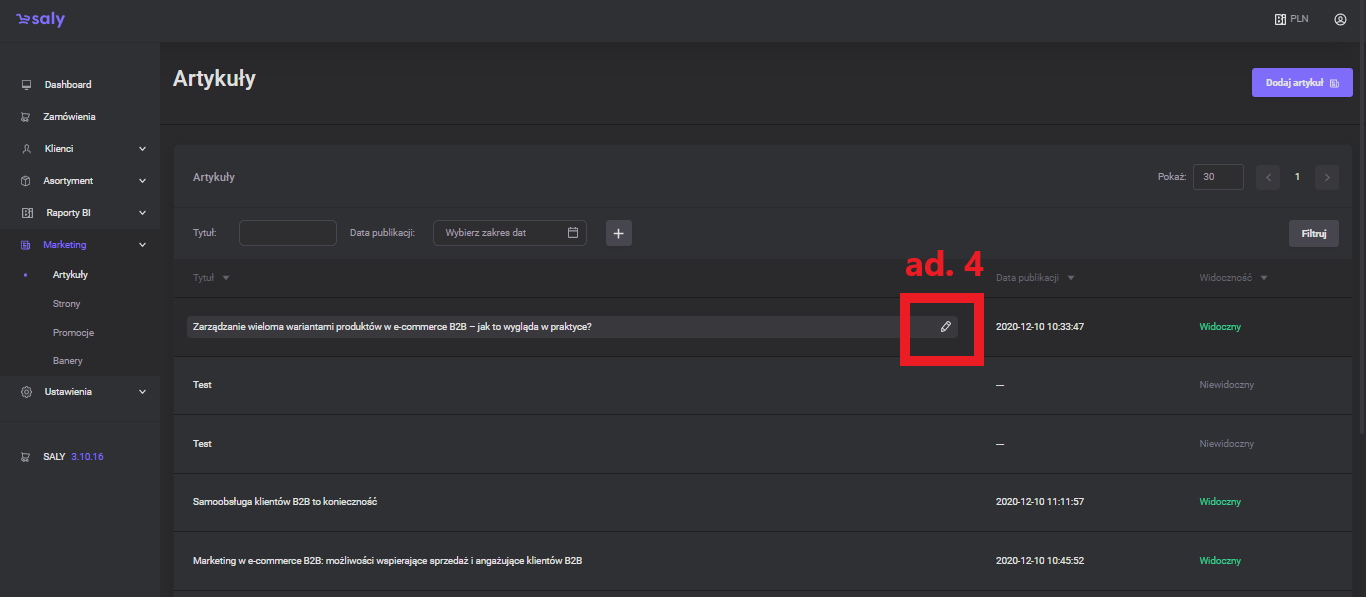Viewport: 1366px width, 597px height.
Task: Open the user account icon in header
Action: pyautogui.click(x=1340, y=19)
